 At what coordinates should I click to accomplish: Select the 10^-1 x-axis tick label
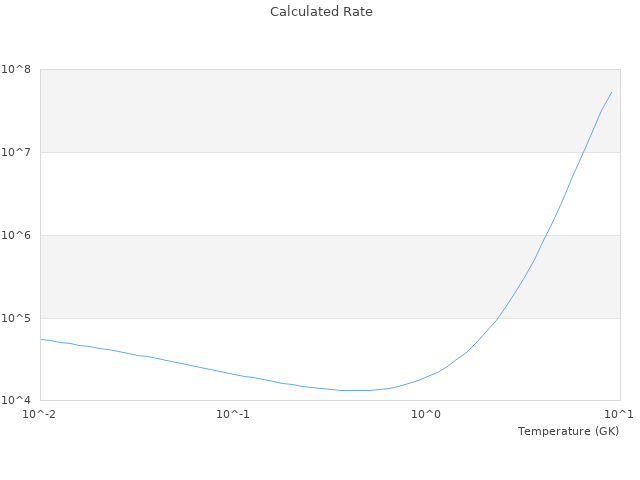233,414
